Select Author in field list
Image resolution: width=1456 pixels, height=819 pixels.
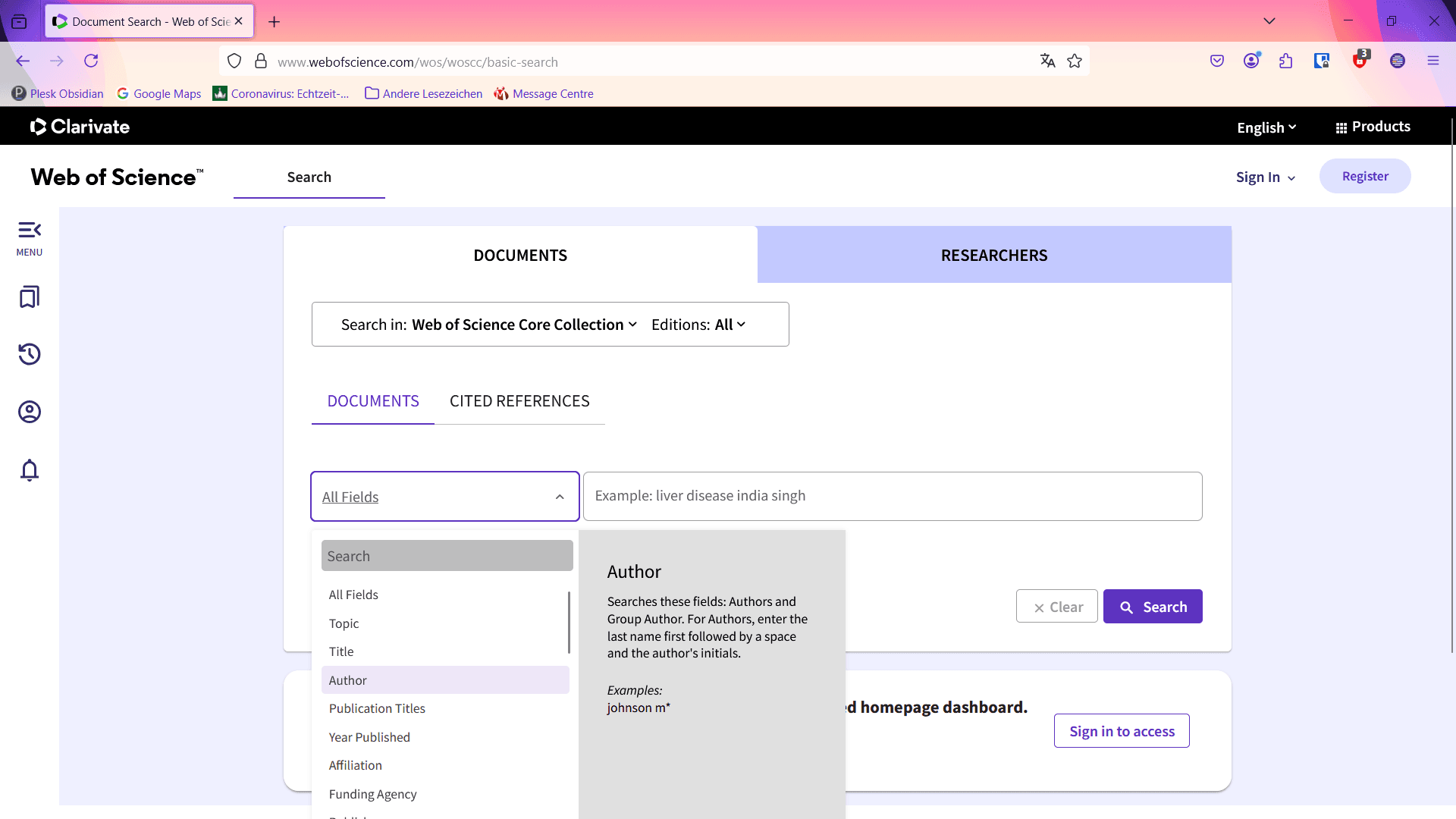coord(445,680)
